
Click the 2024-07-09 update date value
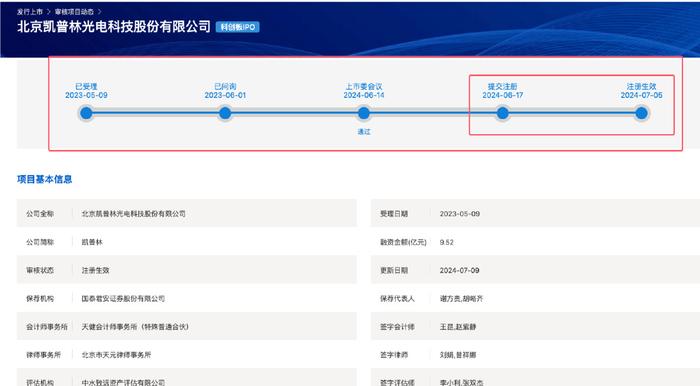459,270
